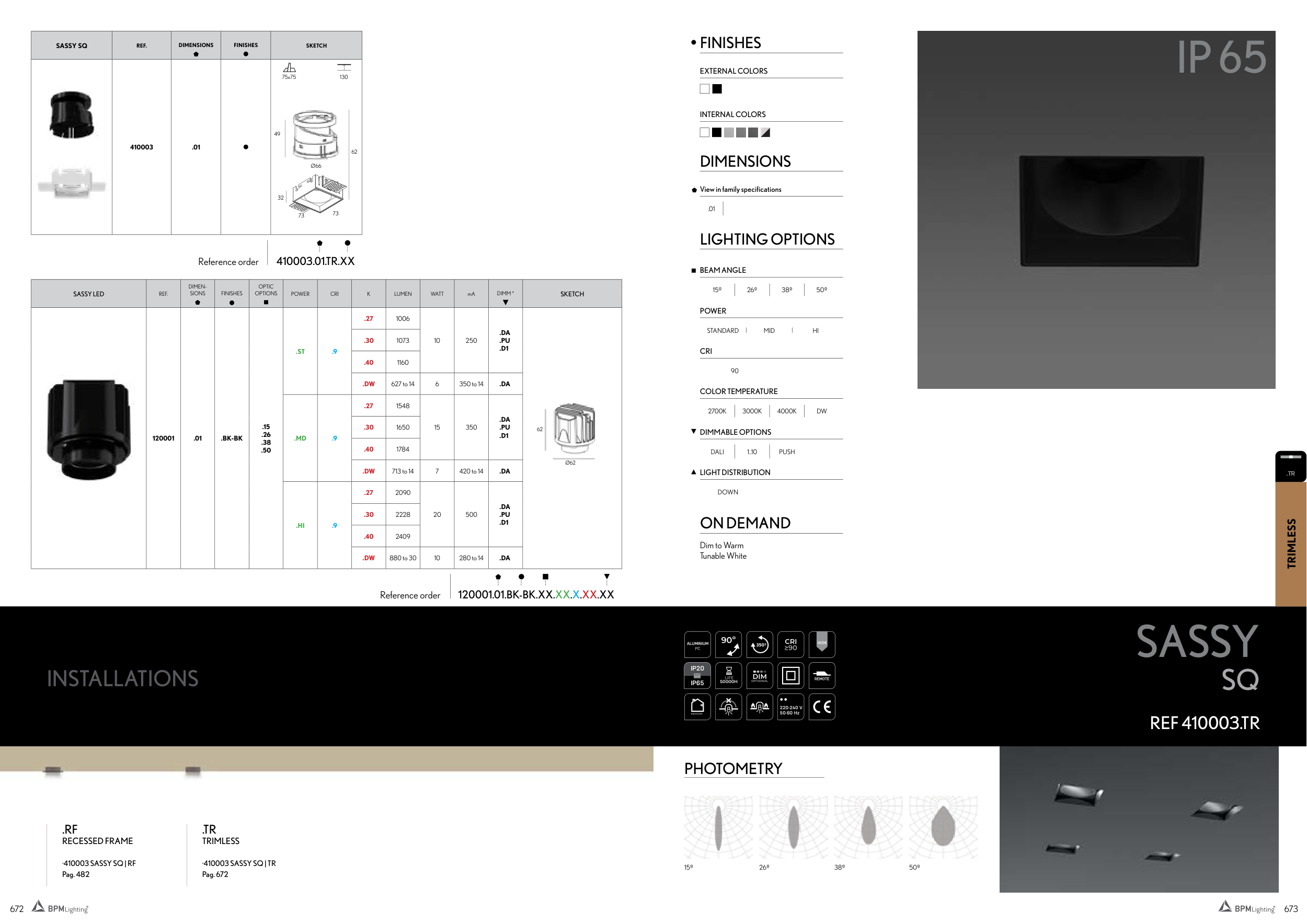This screenshot has width=1307, height=924.
Task: Click the Remote driver icon
Action: point(821,675)
